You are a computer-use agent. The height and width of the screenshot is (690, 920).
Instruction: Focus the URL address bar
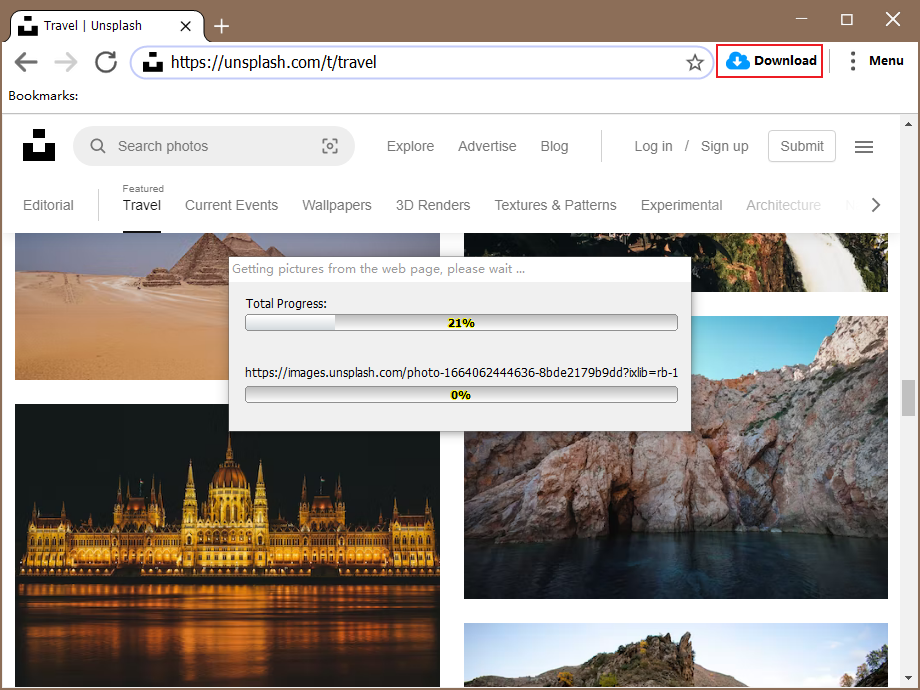click(x=421, y=62)
